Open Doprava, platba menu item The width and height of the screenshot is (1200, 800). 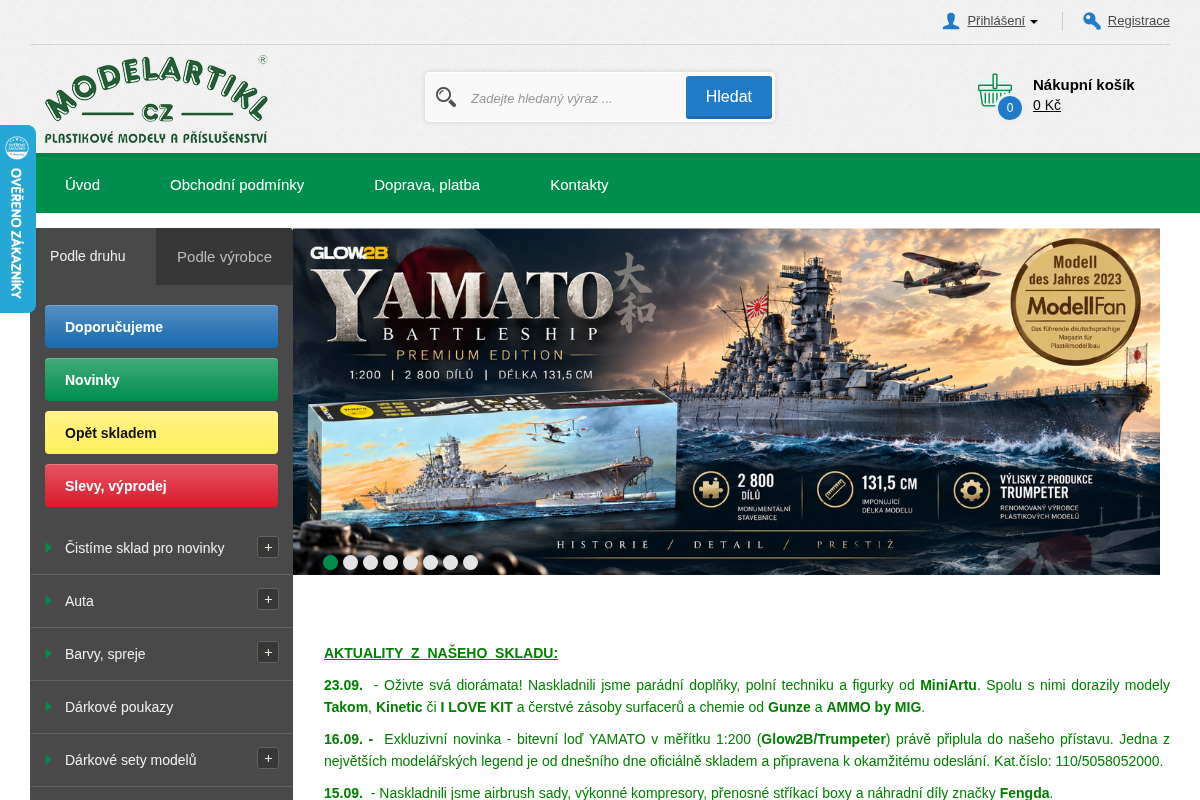[427, 185]
